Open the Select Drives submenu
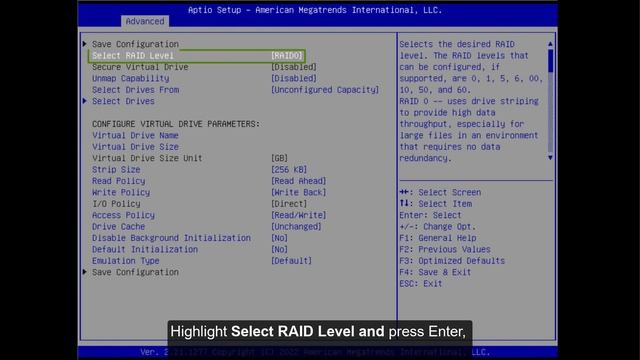640x360 pixels. pyautogui.click(x=123, y=101)
